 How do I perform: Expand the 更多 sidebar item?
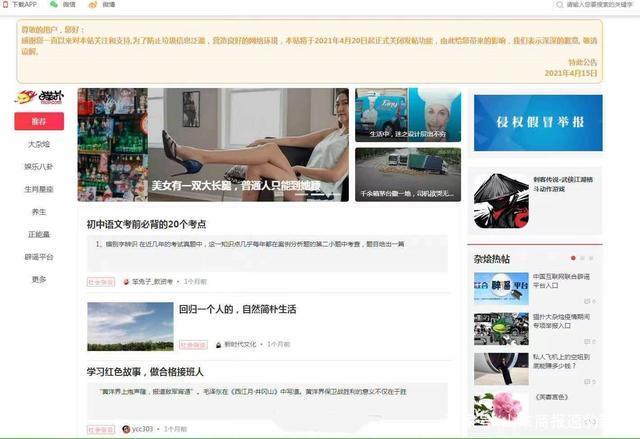[x=39, y=279]
